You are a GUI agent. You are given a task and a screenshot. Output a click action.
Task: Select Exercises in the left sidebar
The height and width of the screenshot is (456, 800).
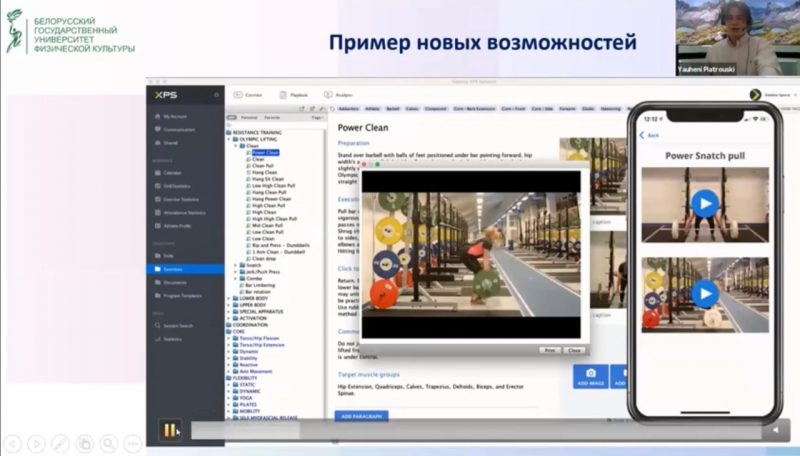[174, 269]
